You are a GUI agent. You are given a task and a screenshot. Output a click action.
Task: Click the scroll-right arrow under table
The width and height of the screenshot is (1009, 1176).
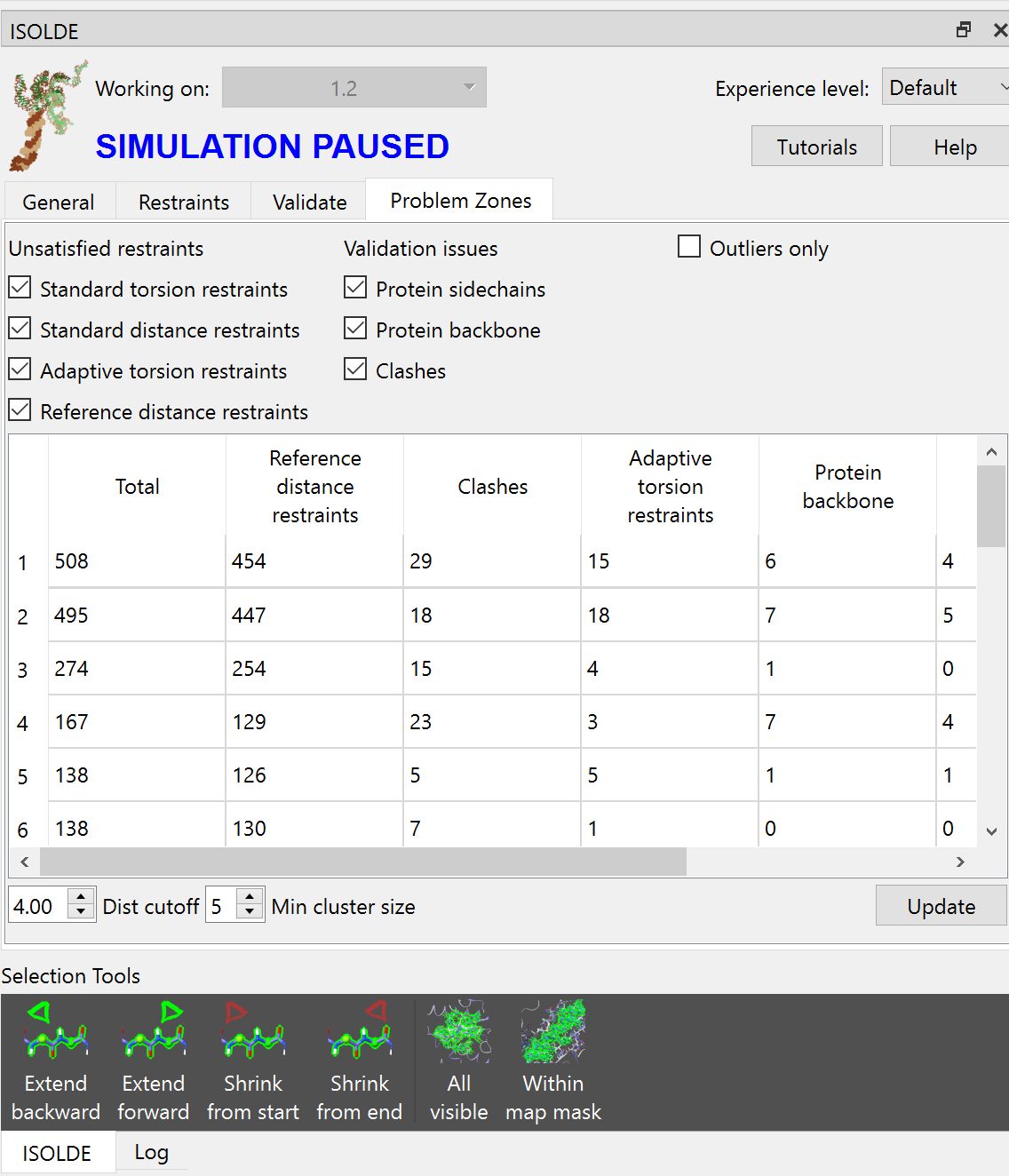(959, 862)
